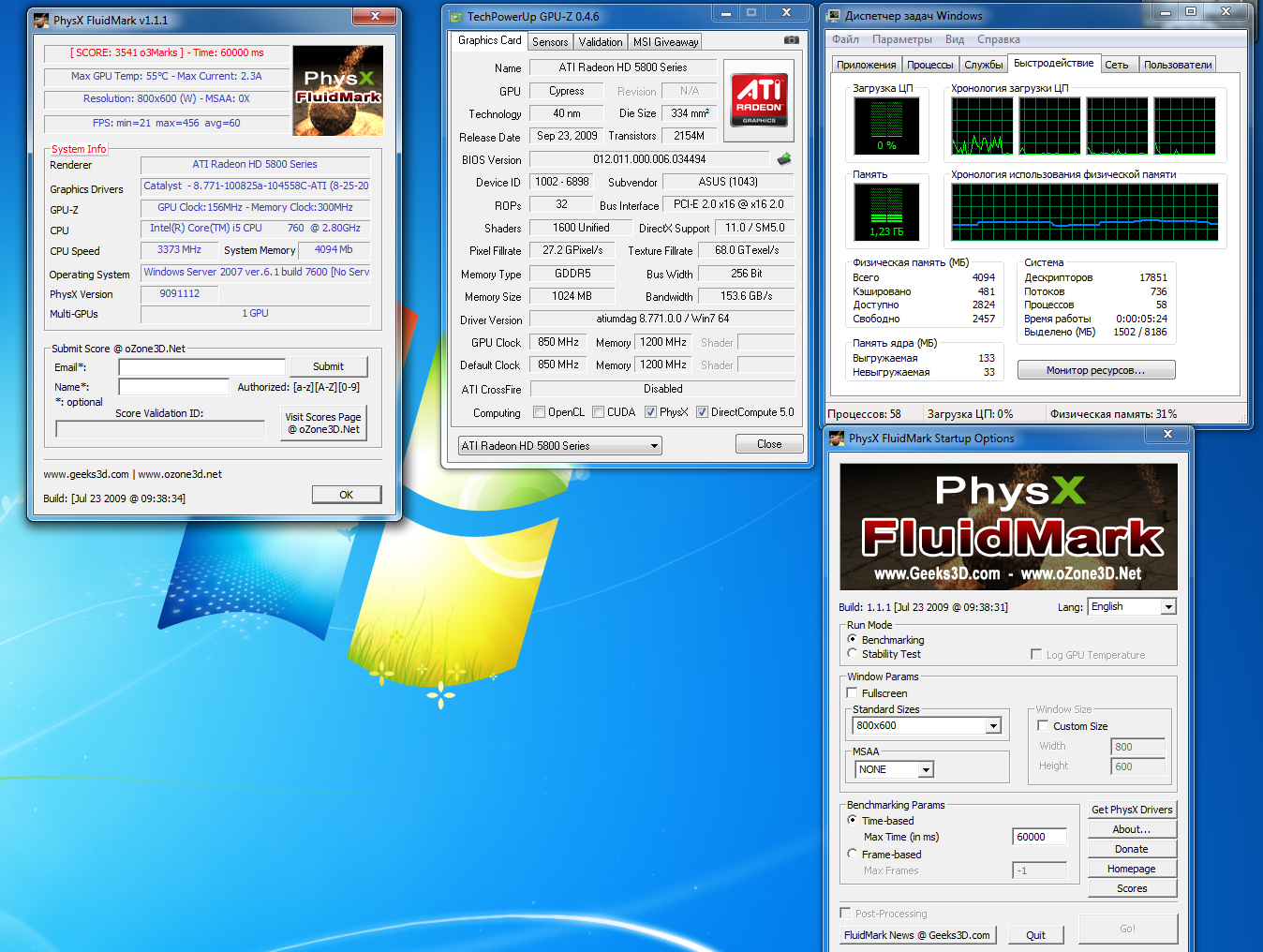Open the Параметры menu in Task Manager
This screenshot has width=1263, height=952.
901,39
